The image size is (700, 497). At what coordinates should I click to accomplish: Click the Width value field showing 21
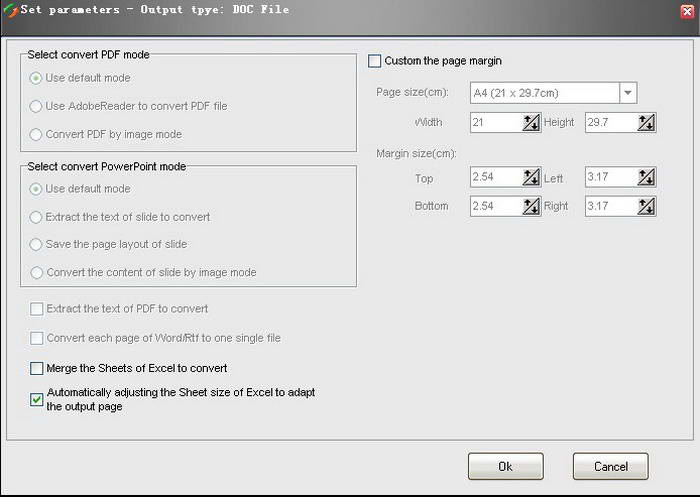coord(496,122)
